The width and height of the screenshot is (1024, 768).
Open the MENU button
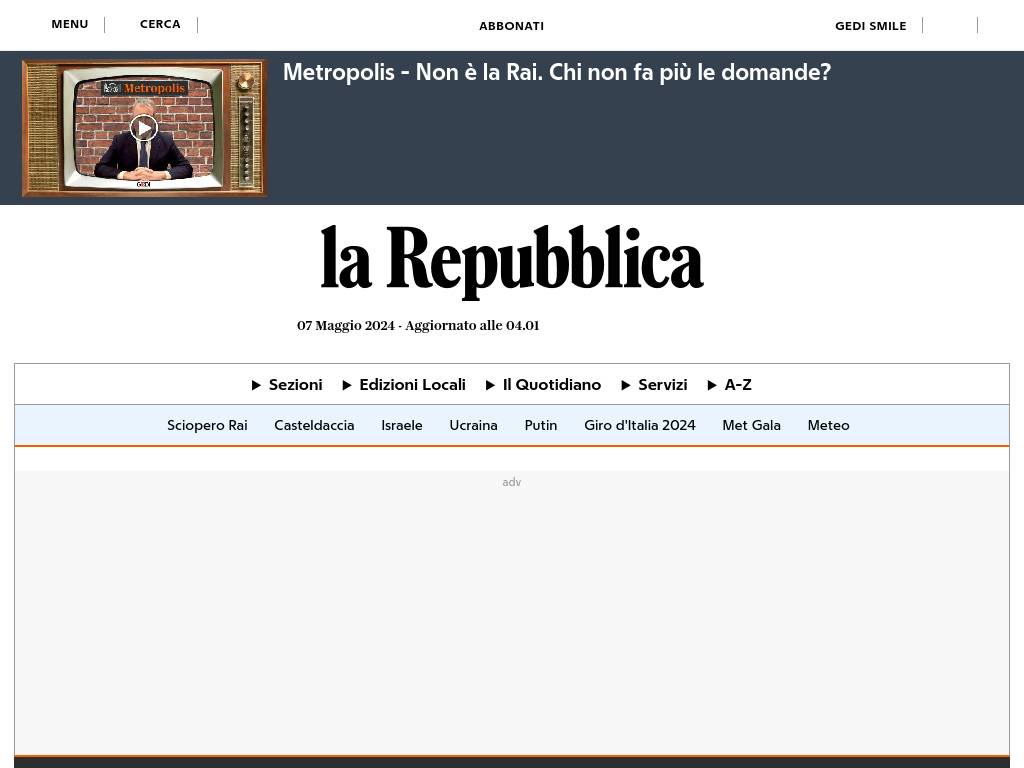pyautogui.click(x=70, y=25)
